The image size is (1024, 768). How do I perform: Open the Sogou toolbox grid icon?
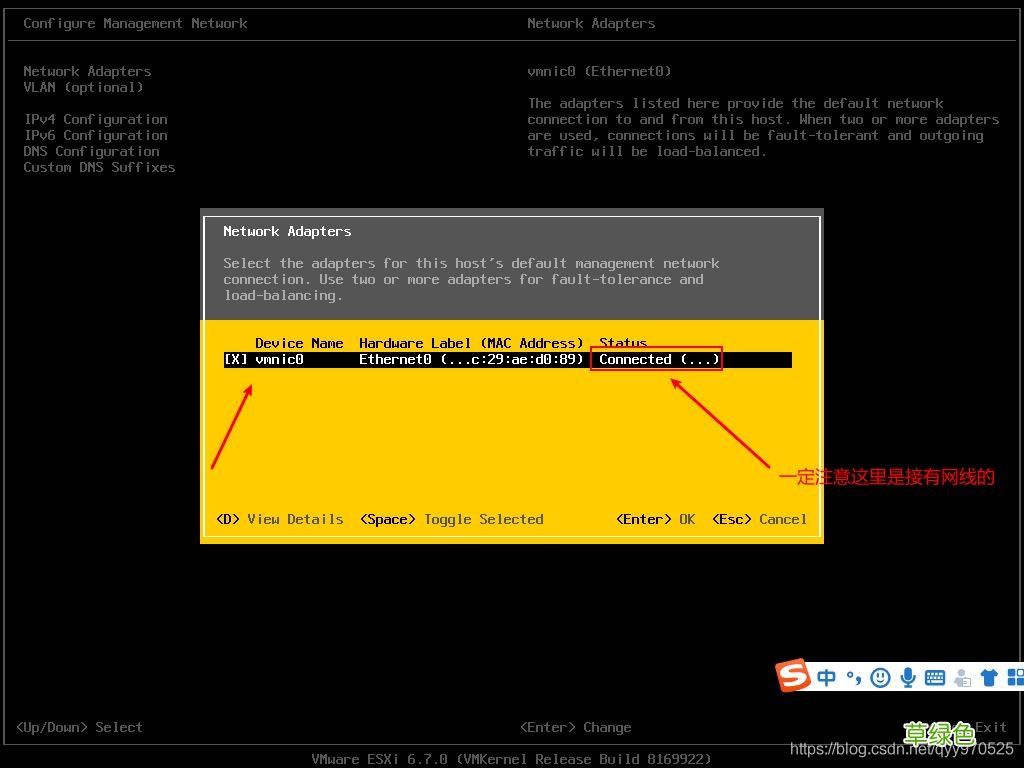pos(1016,677)
